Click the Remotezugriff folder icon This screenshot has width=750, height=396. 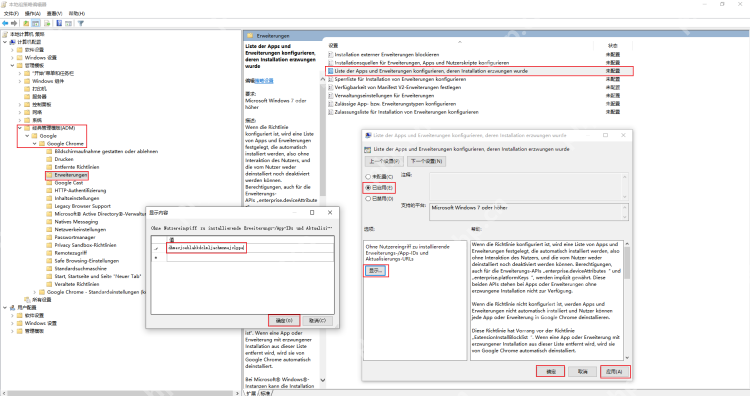tap(49, 253)
